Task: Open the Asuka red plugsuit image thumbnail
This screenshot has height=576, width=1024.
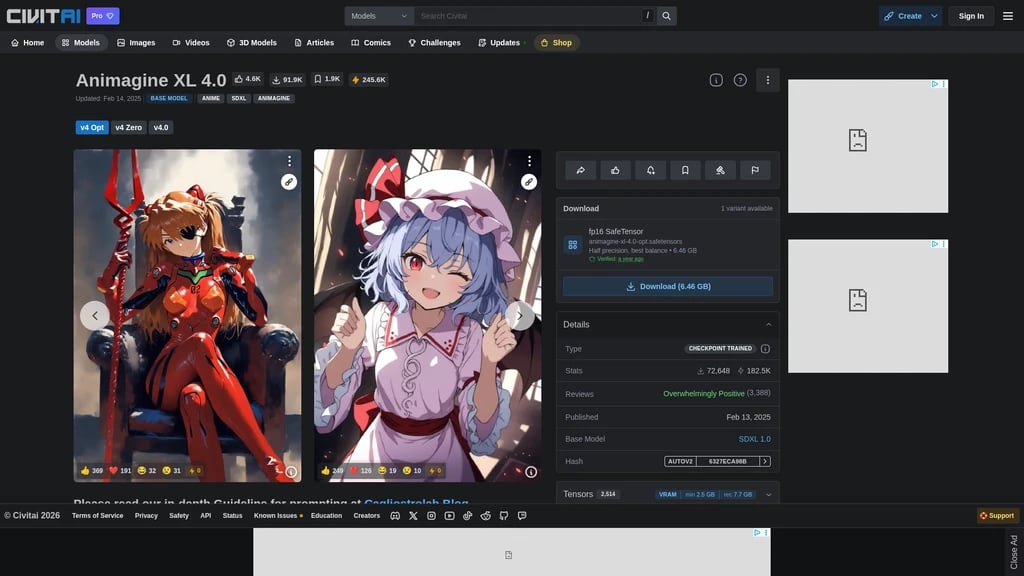Action: [x=187, y=315]
